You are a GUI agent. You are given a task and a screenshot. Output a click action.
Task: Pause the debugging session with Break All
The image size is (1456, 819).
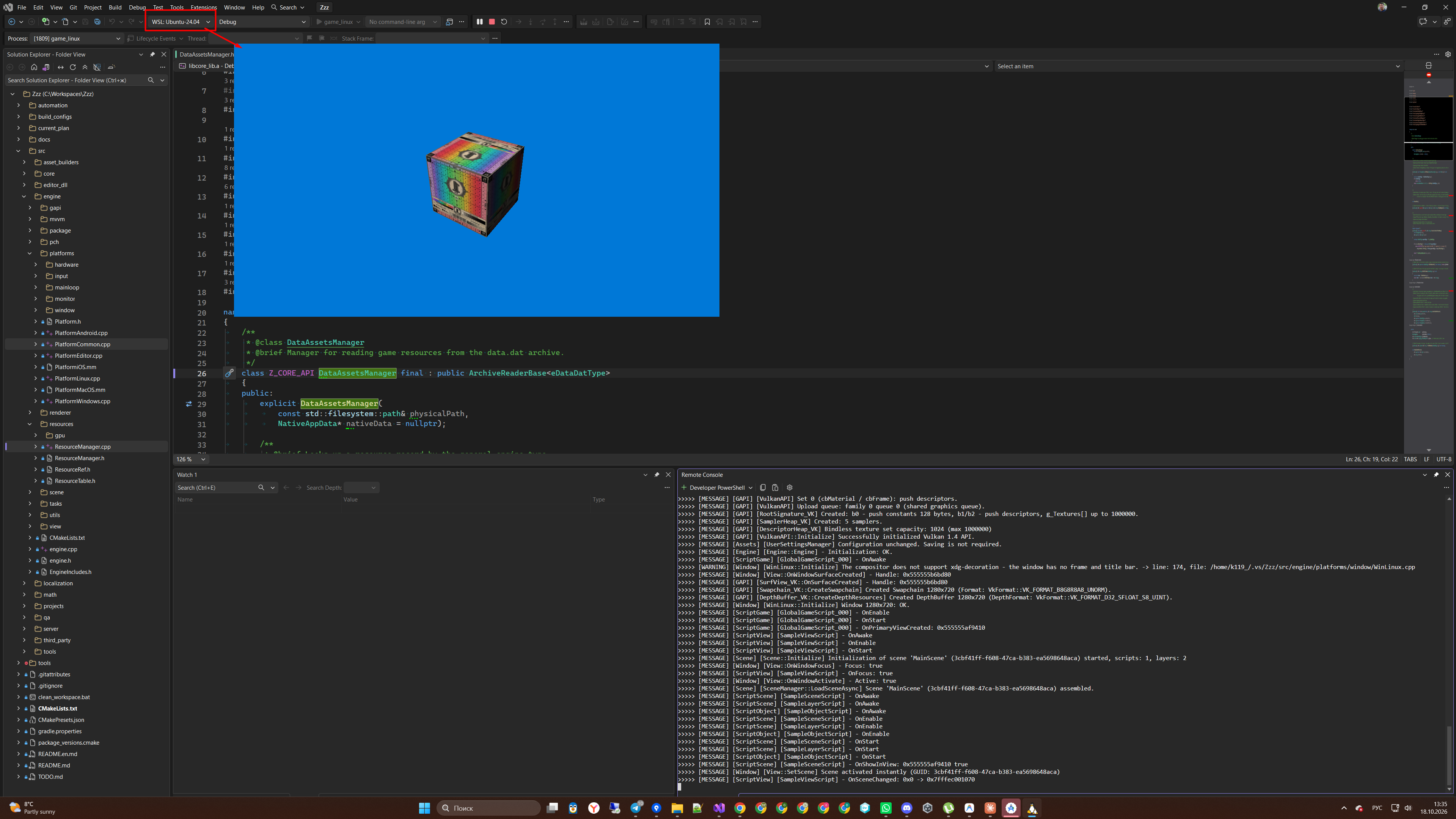tap(479, 22)
